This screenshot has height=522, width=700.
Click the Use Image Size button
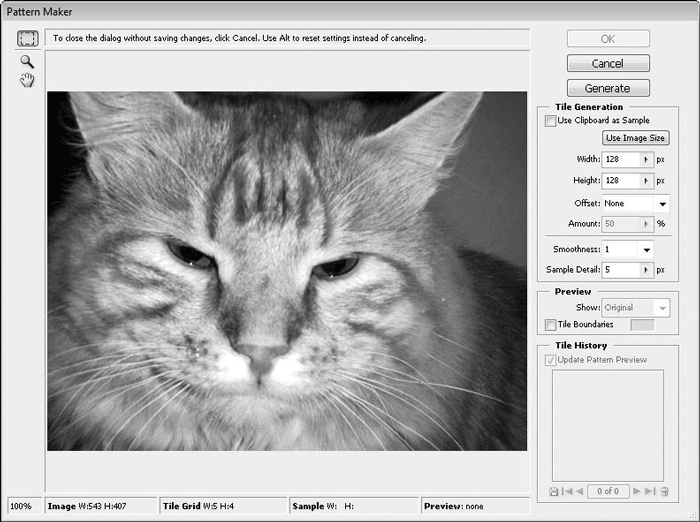pyautogui.click(x=635, y=138)
